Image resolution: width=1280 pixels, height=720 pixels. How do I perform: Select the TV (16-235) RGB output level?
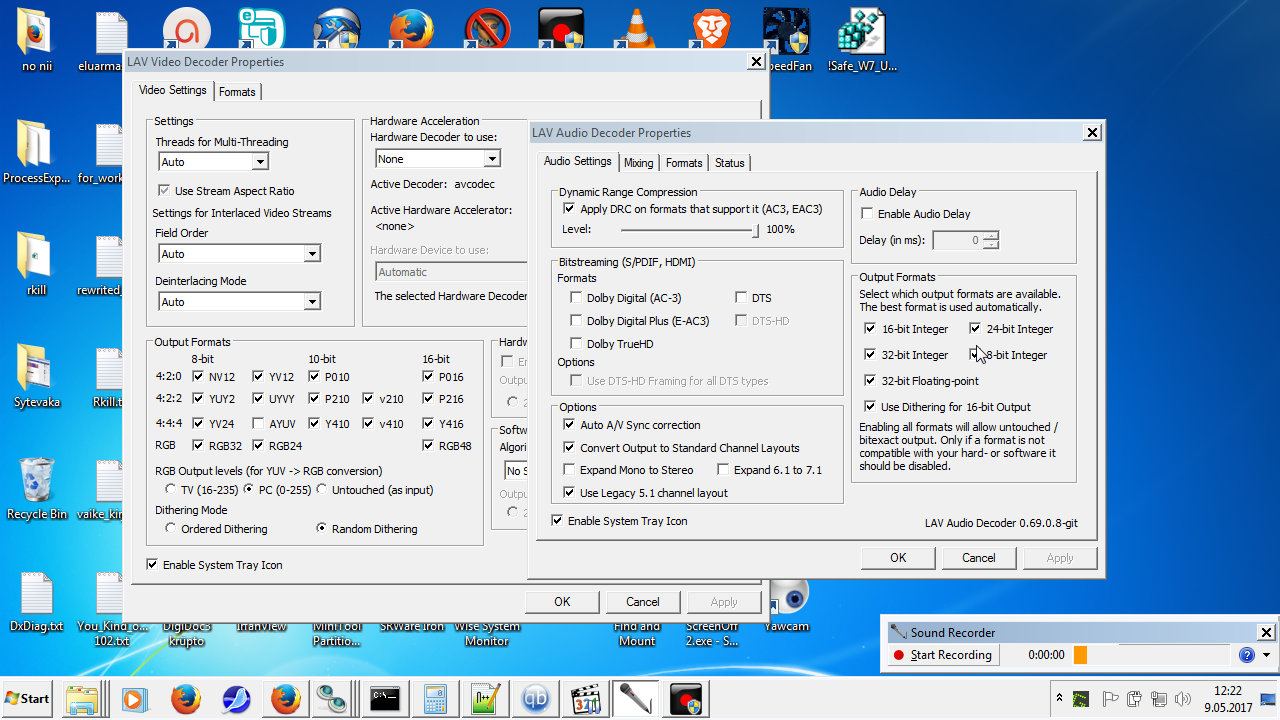pyautogui.click(x=171, y=490)
